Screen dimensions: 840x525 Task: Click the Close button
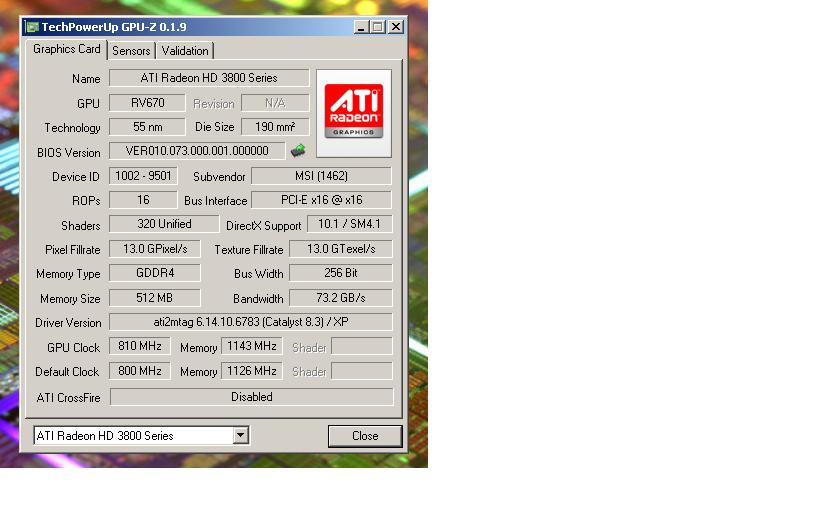[365, 436]
